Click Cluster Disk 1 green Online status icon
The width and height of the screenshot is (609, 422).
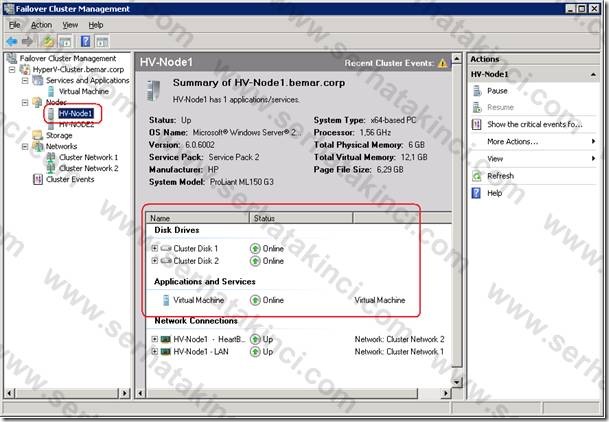pos(255,248)
